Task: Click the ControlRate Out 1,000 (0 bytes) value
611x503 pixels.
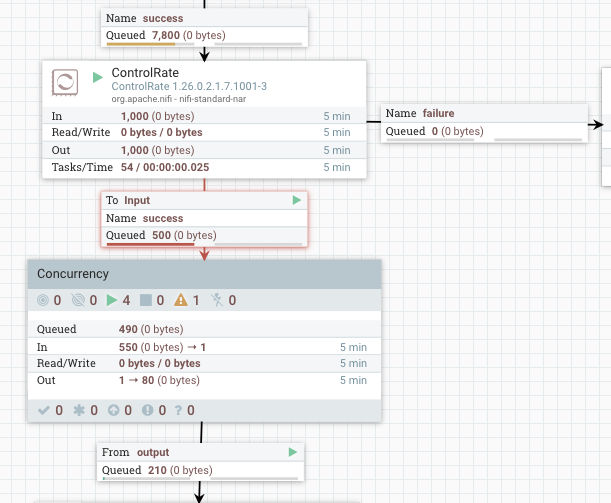Action: coord(157,150)
